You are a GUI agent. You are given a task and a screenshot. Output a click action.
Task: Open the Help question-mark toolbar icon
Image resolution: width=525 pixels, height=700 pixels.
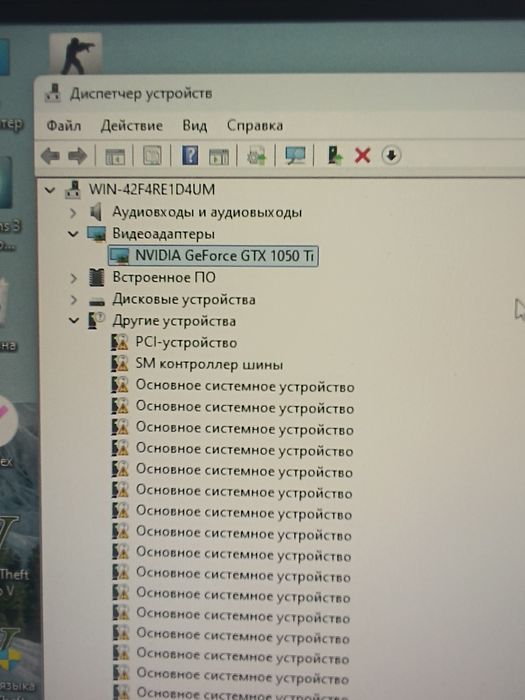190,155
